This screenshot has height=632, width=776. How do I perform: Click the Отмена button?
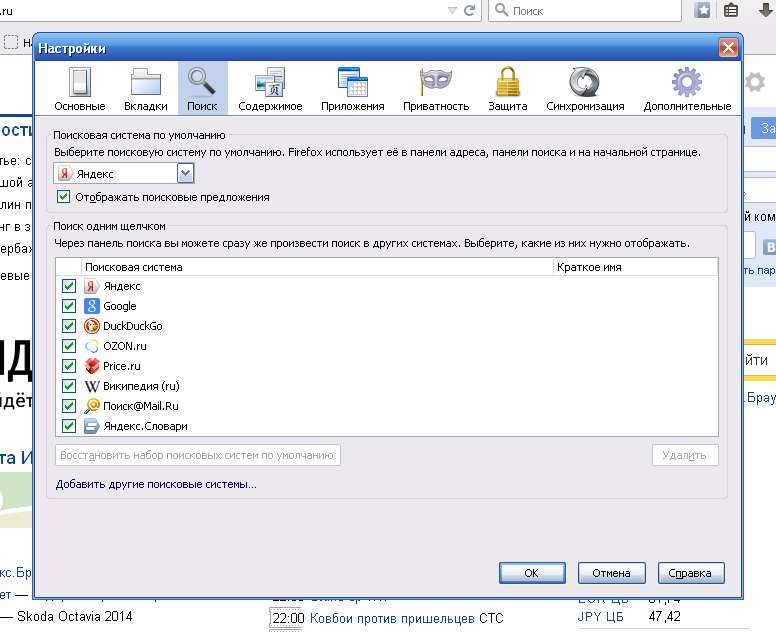(x=612, y=573)
